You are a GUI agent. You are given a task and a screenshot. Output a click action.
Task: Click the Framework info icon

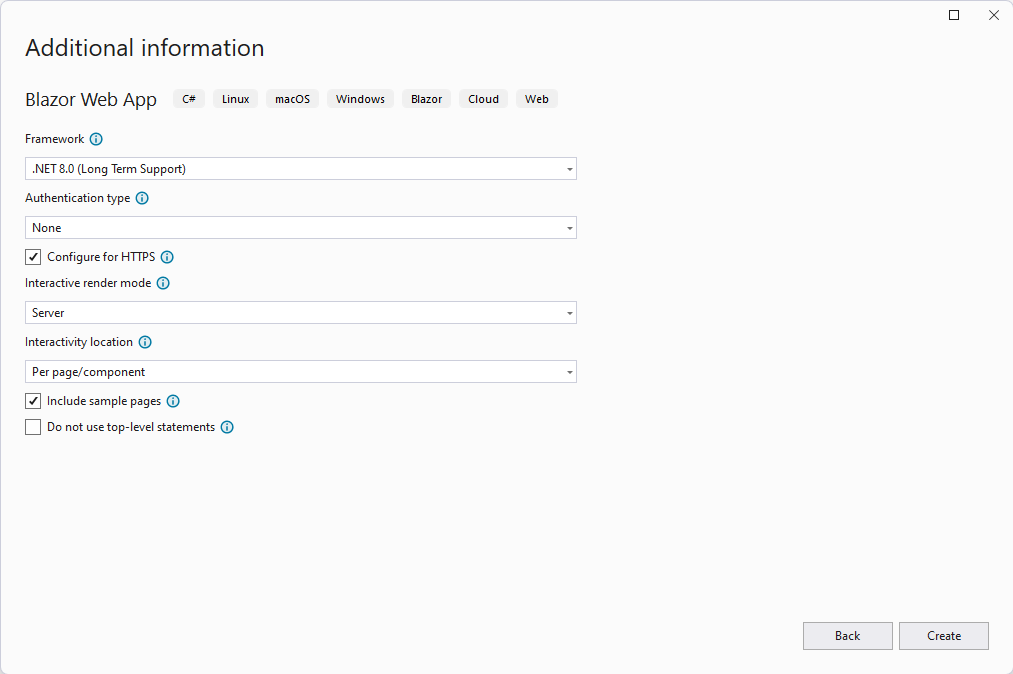click(96, 139)
